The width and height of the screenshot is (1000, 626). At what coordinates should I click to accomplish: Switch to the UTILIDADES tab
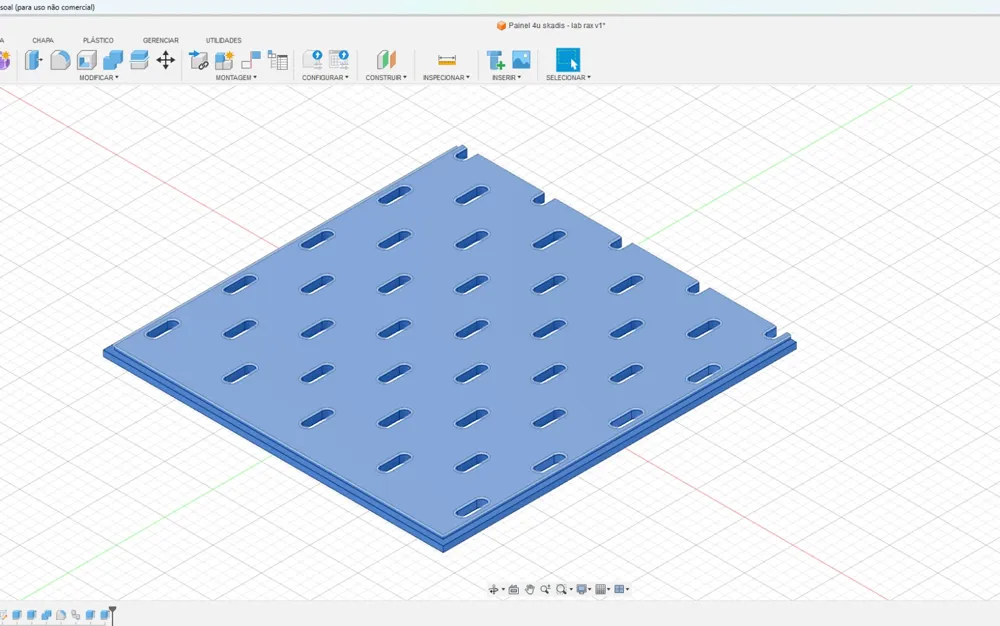224,40
